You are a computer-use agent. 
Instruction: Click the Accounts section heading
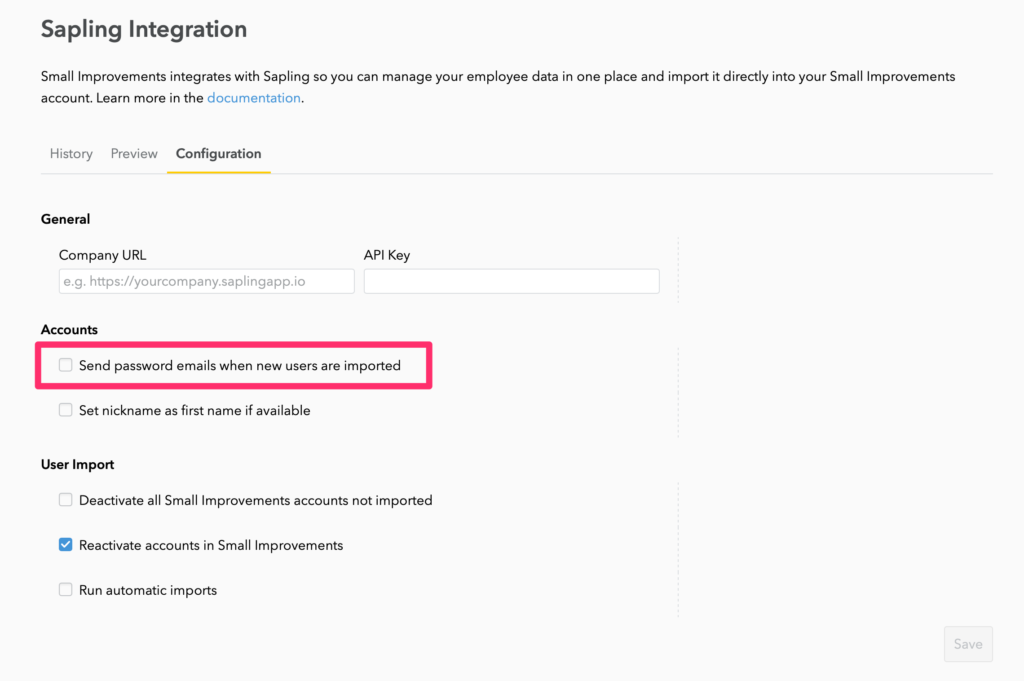[69, 330]
